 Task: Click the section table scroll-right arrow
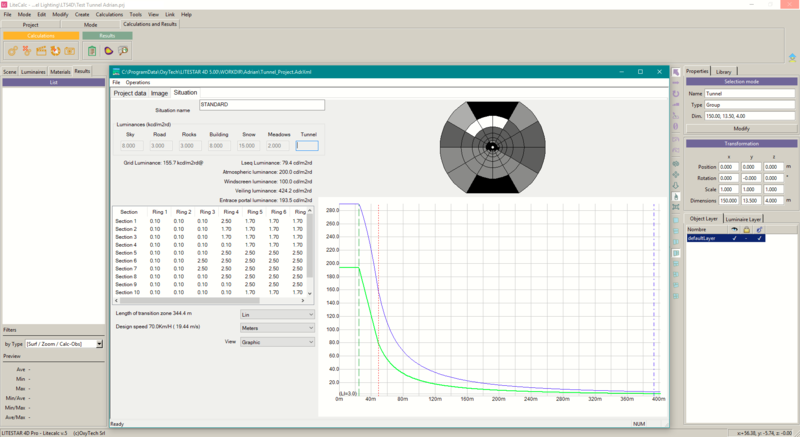303,301
